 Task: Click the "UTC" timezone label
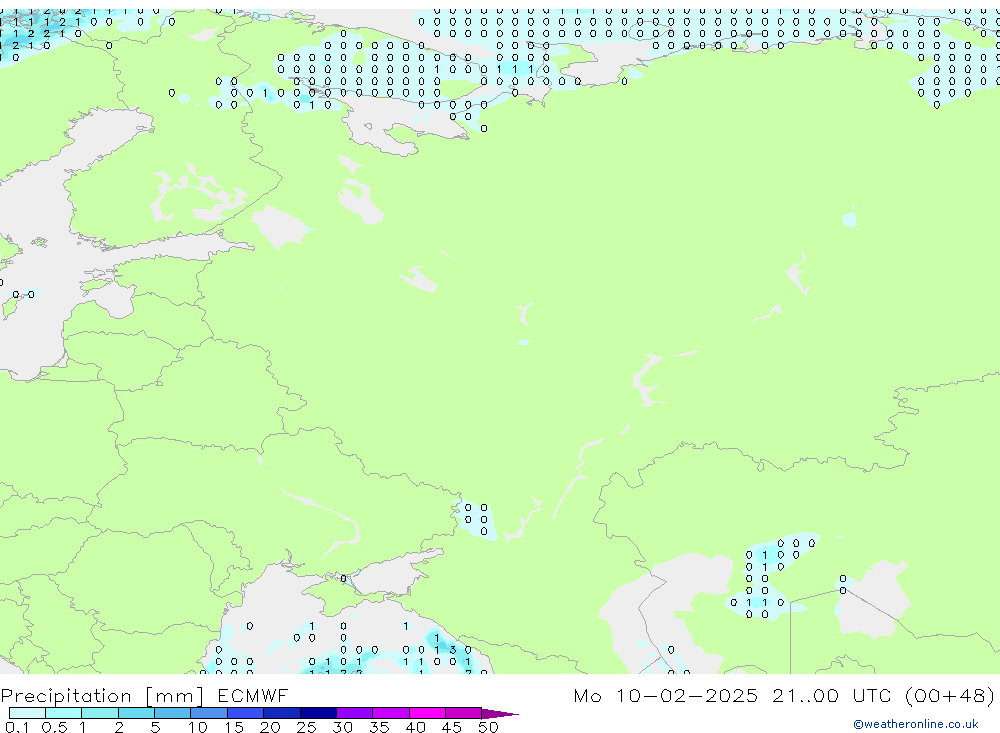pos(872,695)
